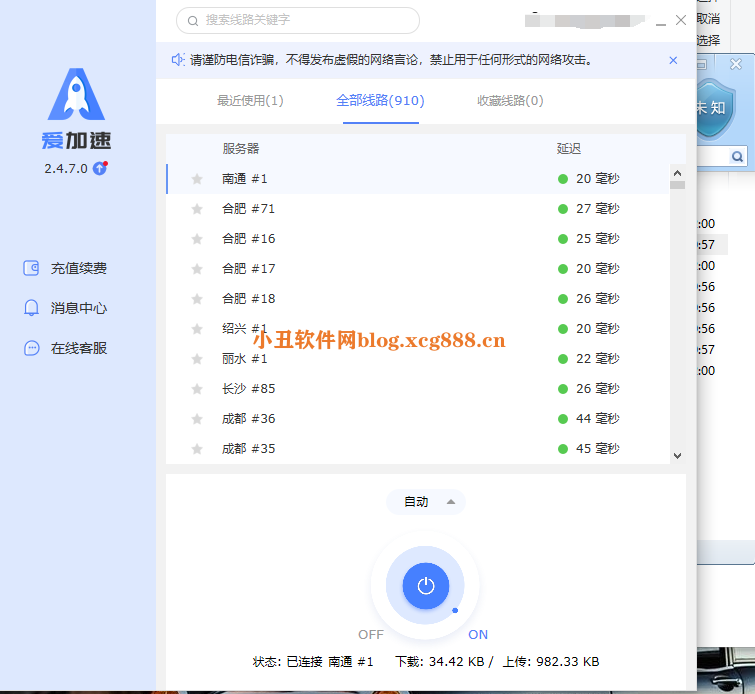
Task: Click the recharge wallet icon
Action: coord(31,268)
